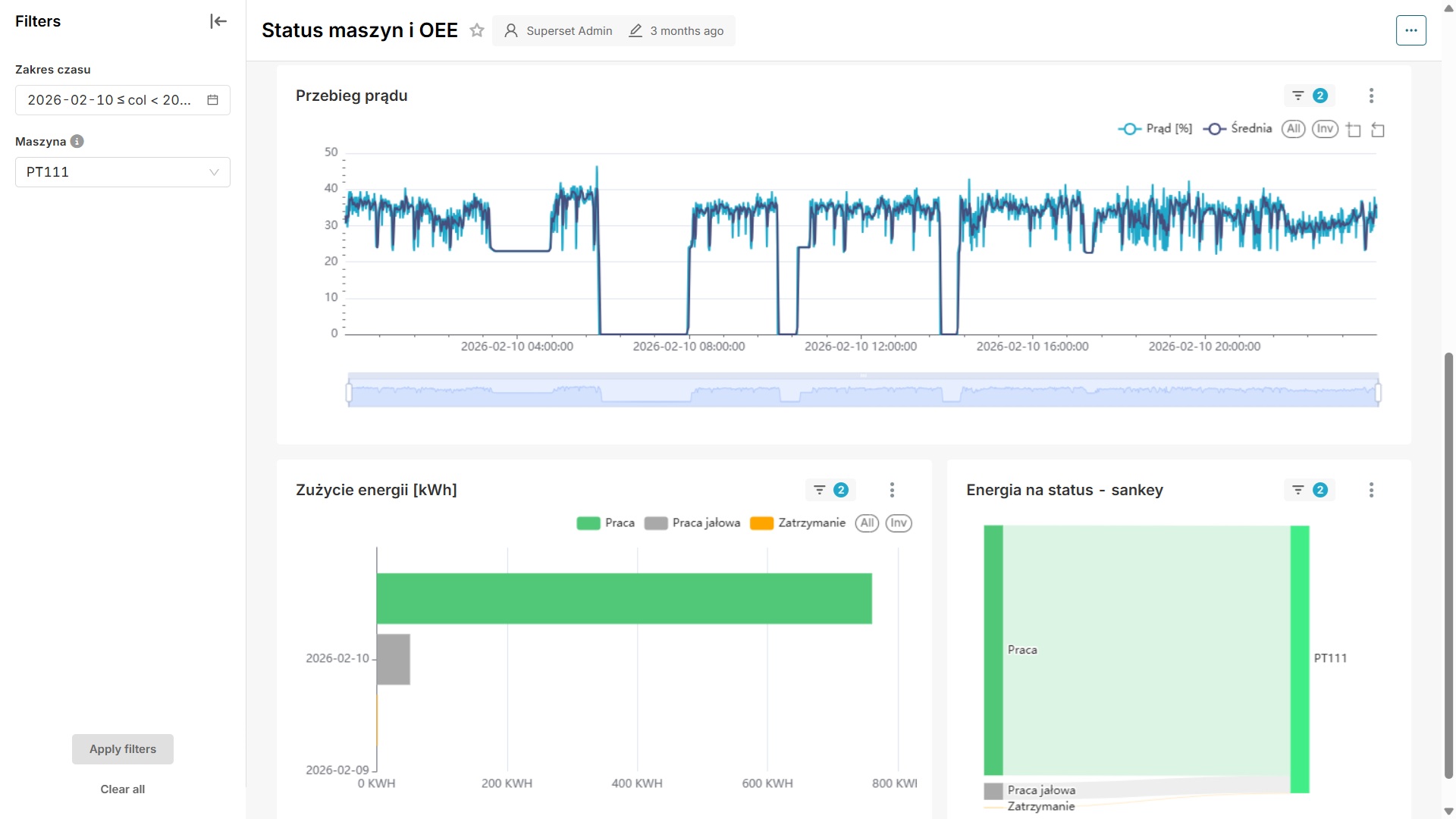Click Apply filters button
The image size is (1456, 819).
click(x=123, y=749)
